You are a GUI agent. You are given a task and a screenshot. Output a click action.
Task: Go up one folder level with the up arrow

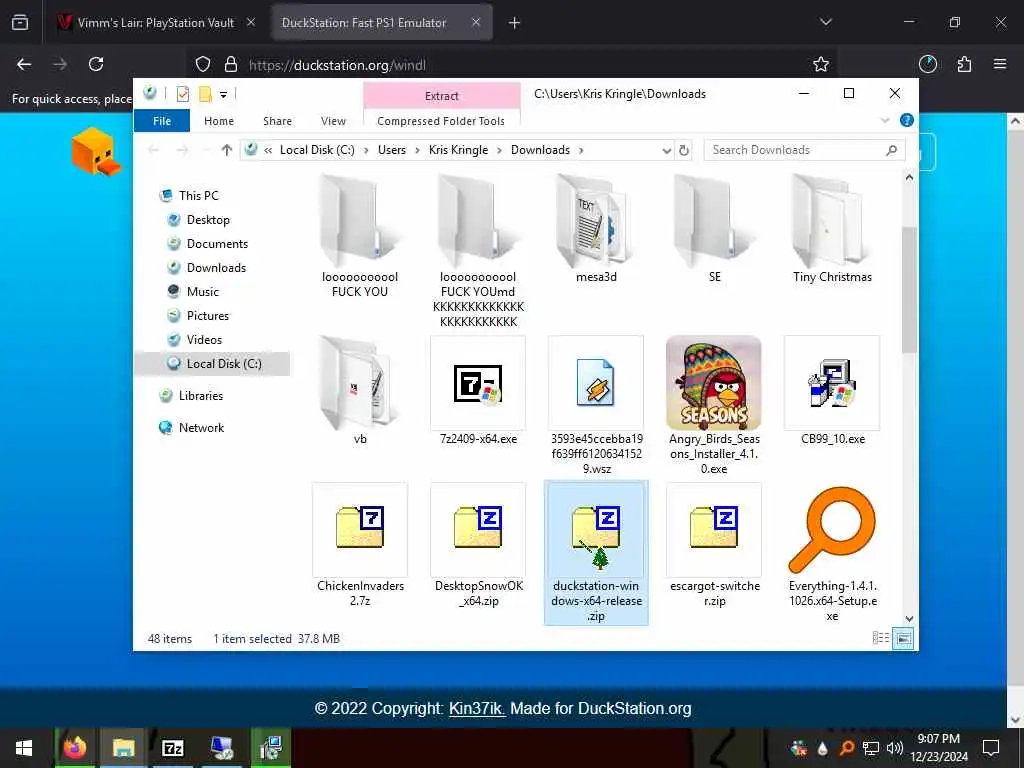tap(227, 150)
